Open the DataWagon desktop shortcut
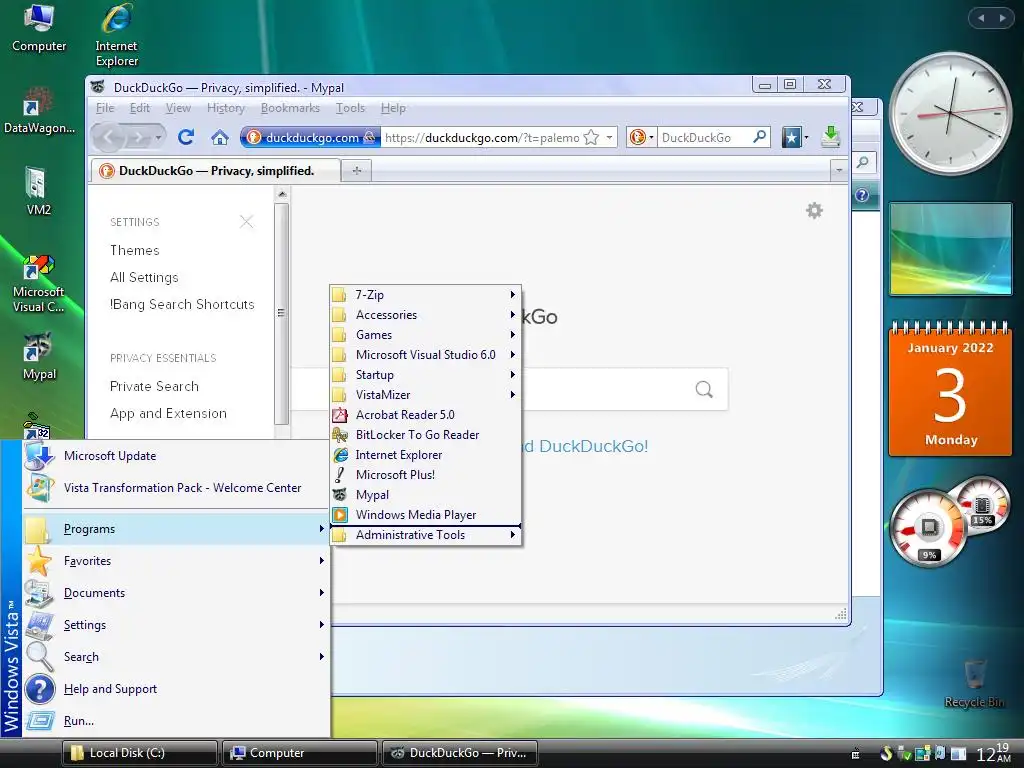 39,110
